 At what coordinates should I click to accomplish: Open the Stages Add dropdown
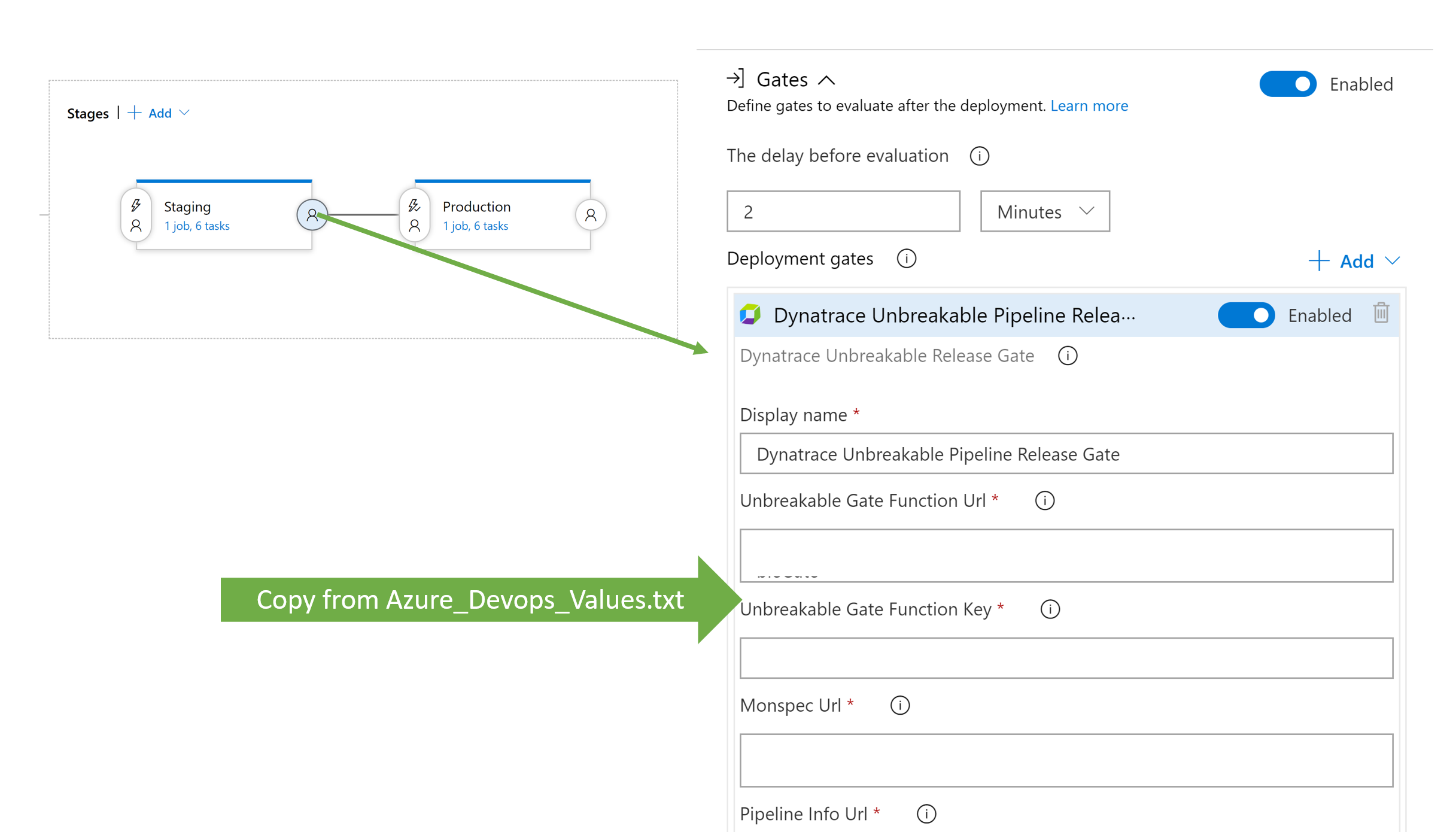coord(159,113)
